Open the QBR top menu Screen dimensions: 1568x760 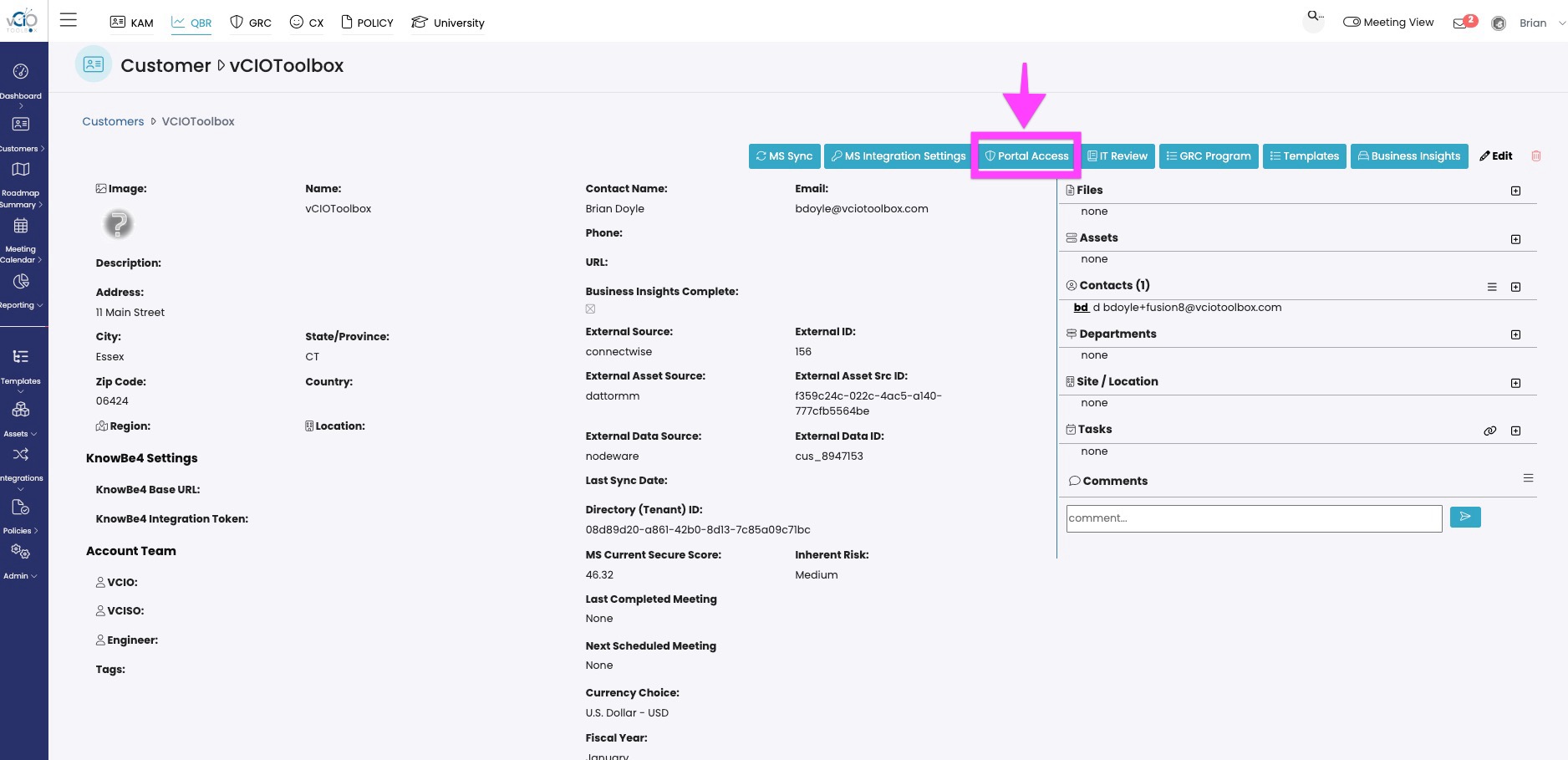191,23
